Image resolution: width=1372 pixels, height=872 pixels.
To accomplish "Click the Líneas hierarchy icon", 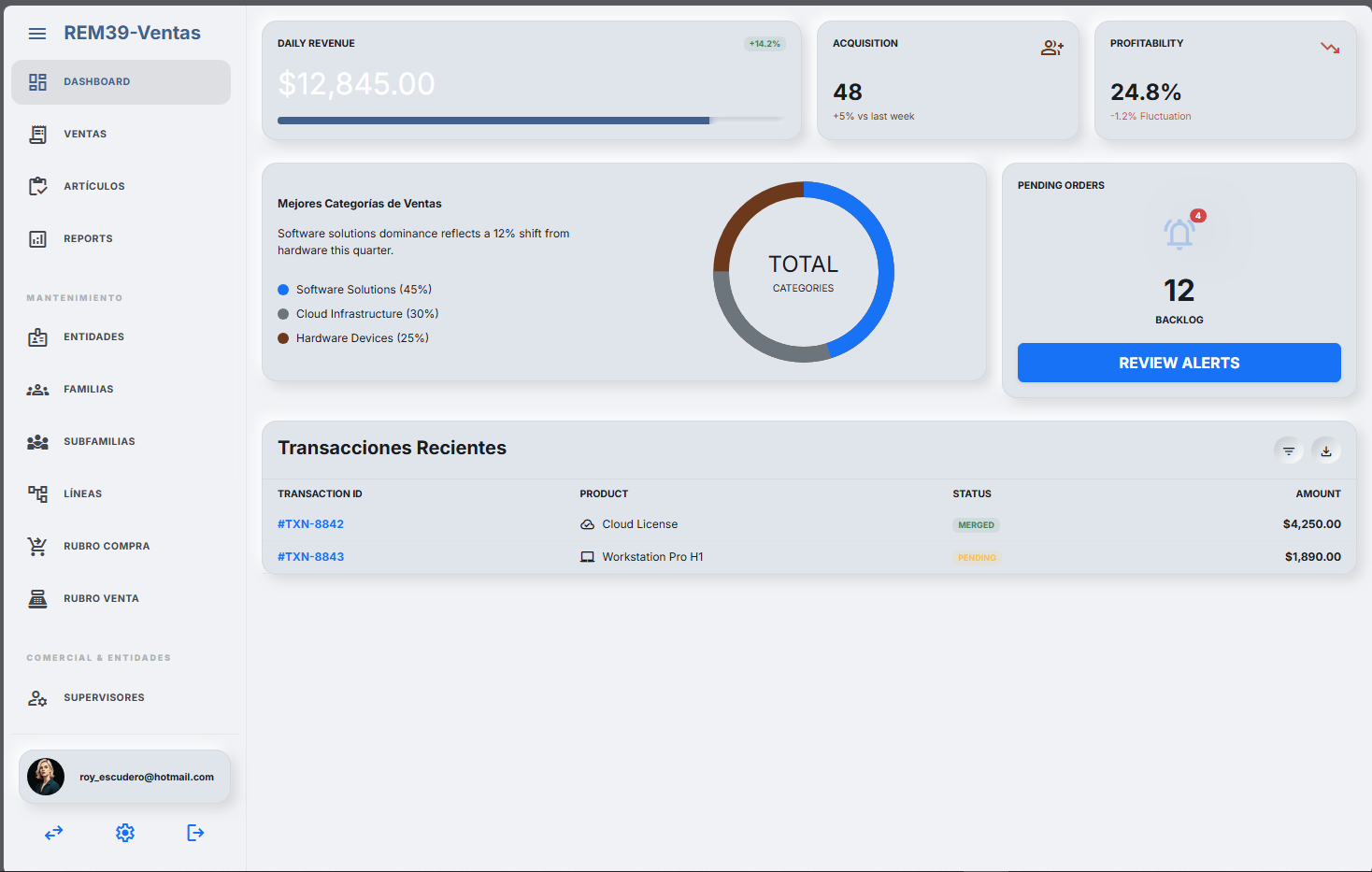I will 37,493.
